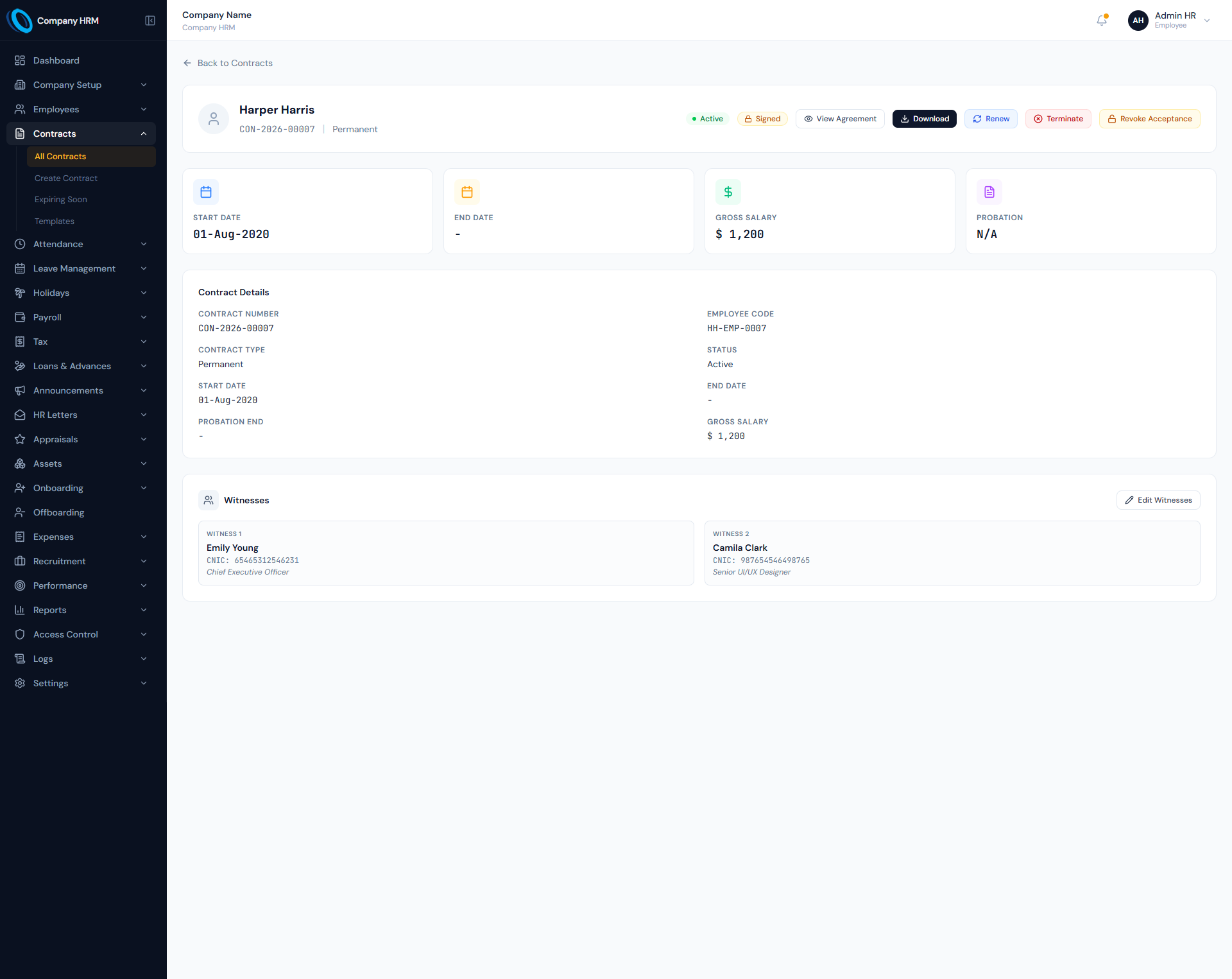Image resolution: width=1232 pixels, height=979 pixels.
Task: Click the Loans & Advances coins icon
Action: click(20, 366)
